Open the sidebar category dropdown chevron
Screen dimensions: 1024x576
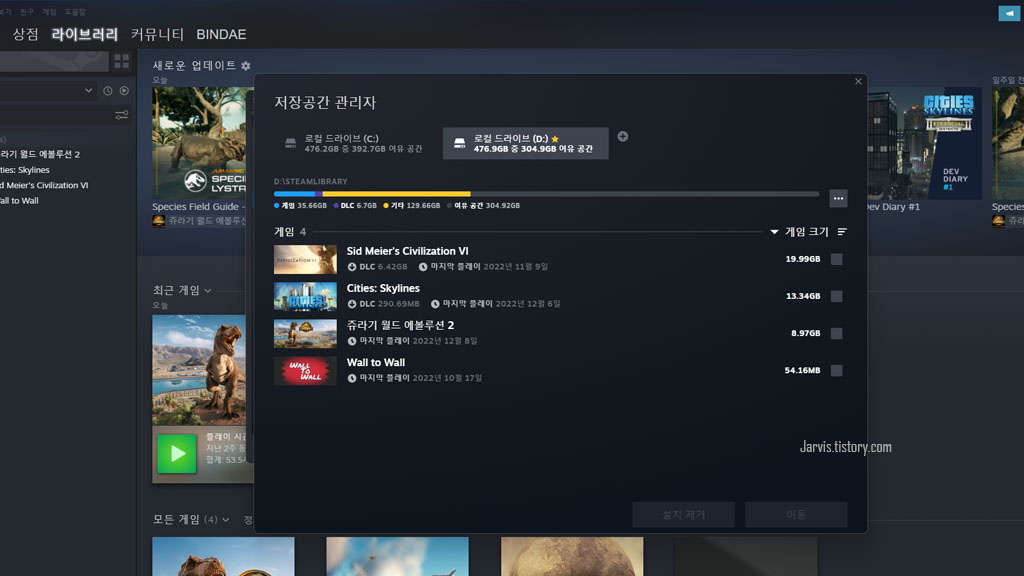88,91
